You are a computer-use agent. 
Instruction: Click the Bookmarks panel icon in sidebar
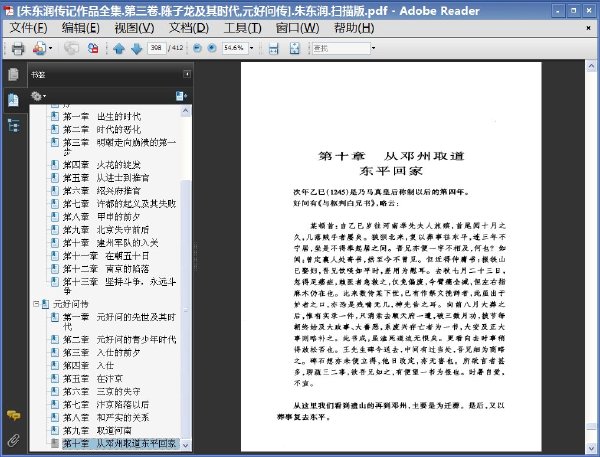click(x=13, y=100)
